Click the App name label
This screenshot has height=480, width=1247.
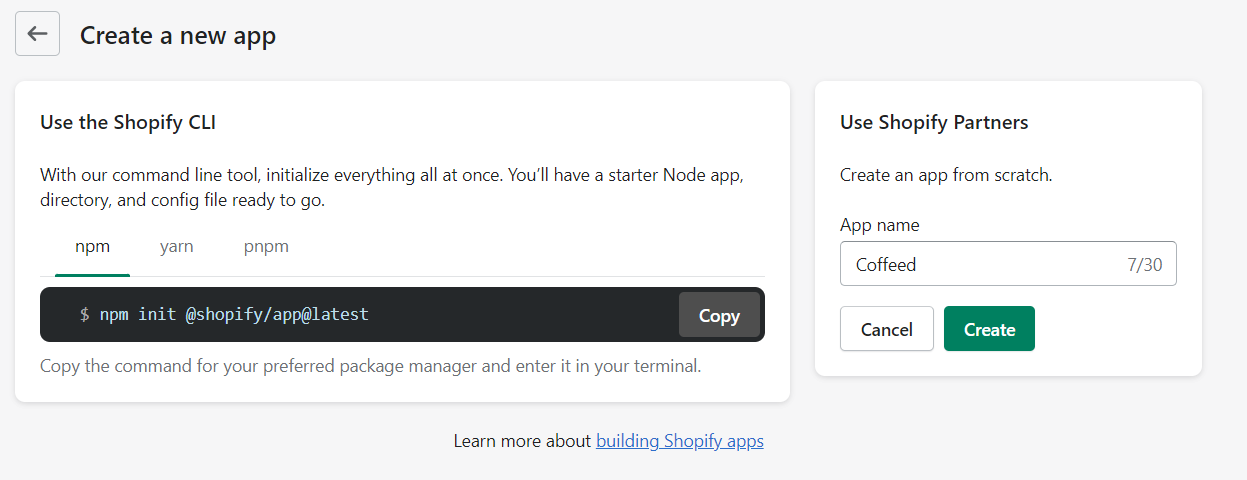(x=879, y=225)
